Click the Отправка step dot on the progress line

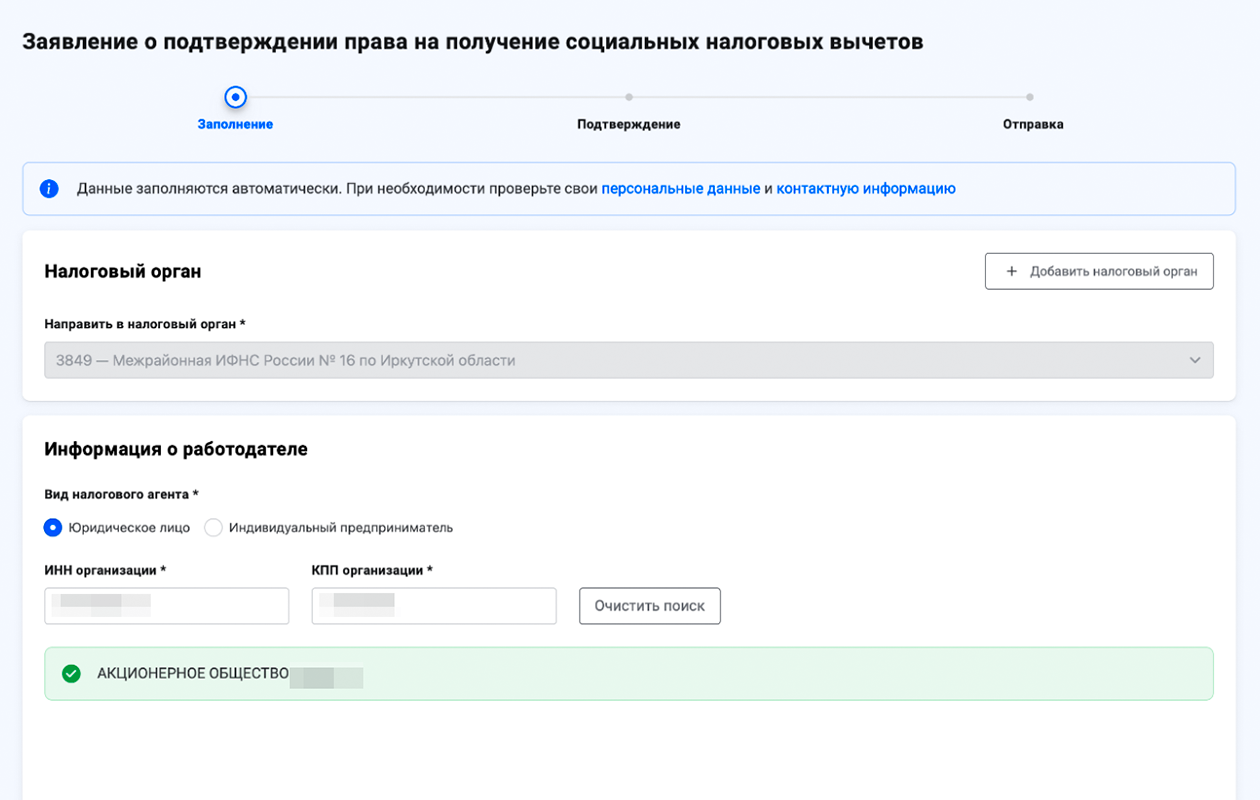1030,97
